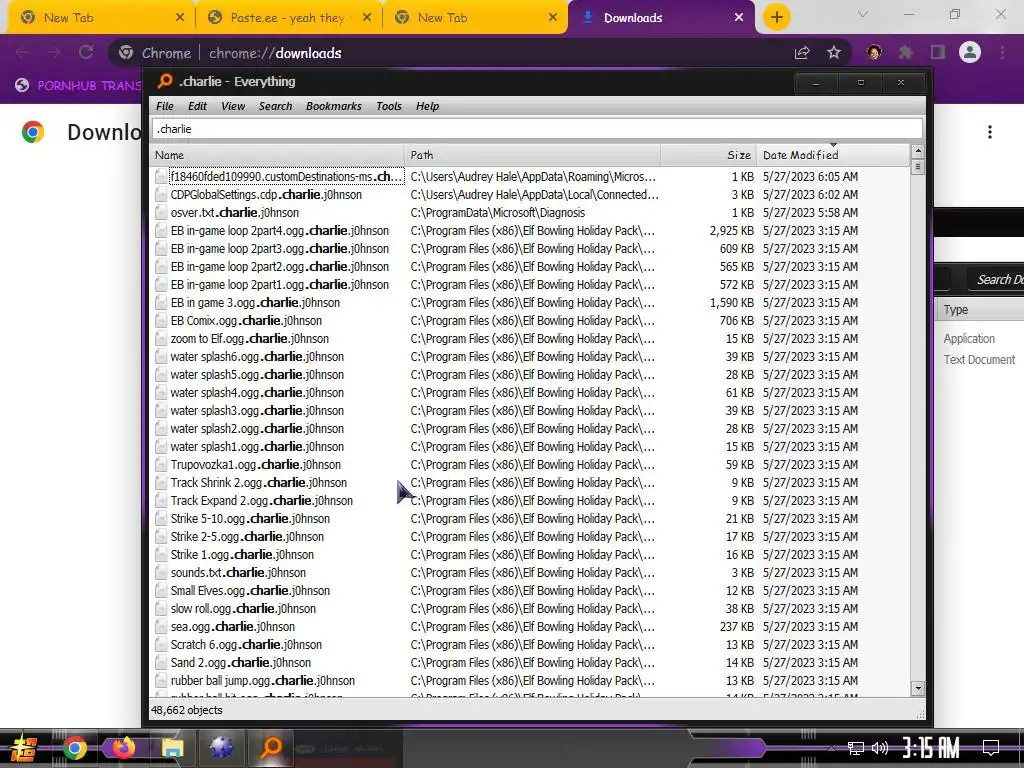Screen dimensions: 1024x768
Task: Click the .charlie search input field
Action: [537, 129]
